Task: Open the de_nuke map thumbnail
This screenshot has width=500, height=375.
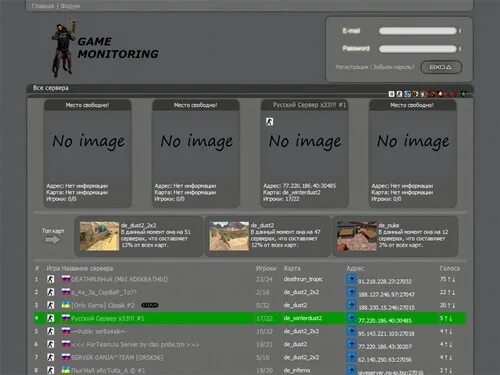Action: pyautogui.click(x=357, y=236)
